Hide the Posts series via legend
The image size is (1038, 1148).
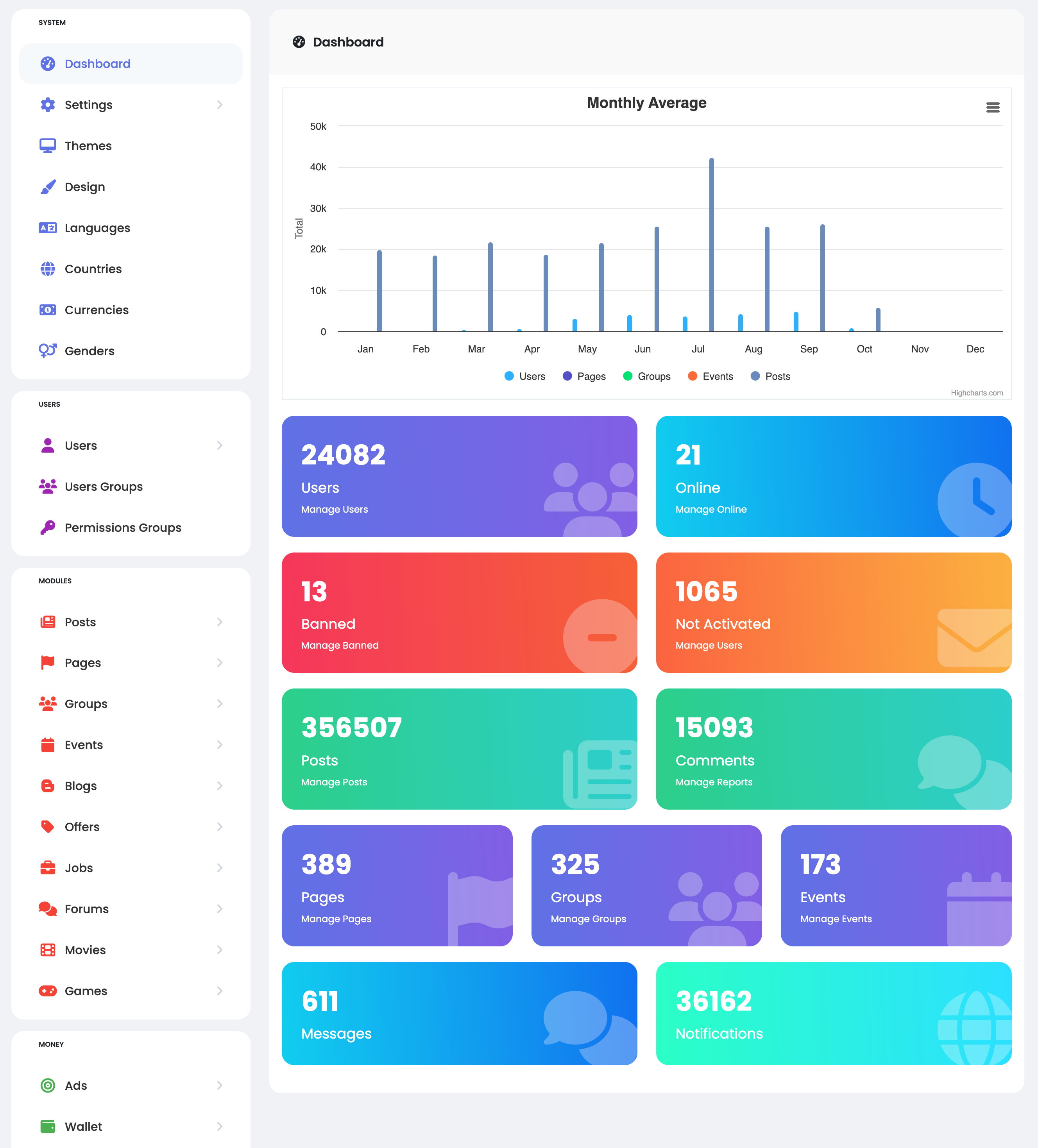[777, 376]
